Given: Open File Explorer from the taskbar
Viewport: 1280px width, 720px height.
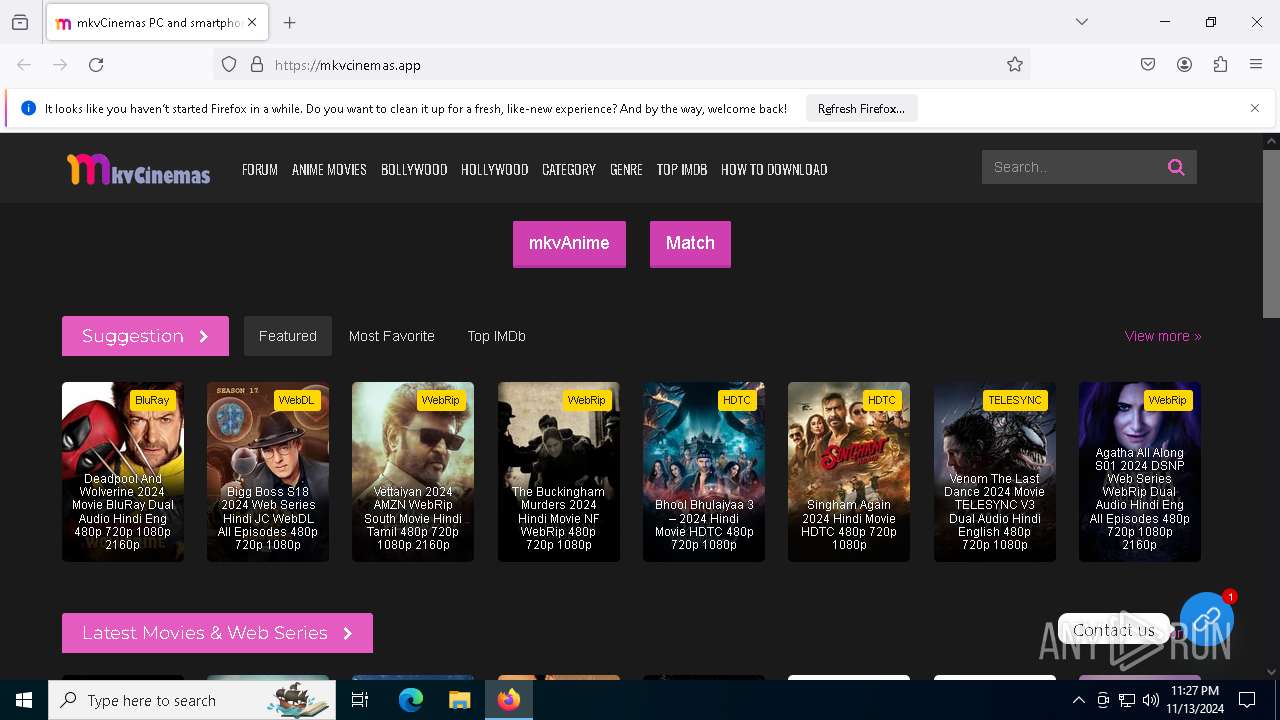Looking at the screenshot, I should 459,700.
